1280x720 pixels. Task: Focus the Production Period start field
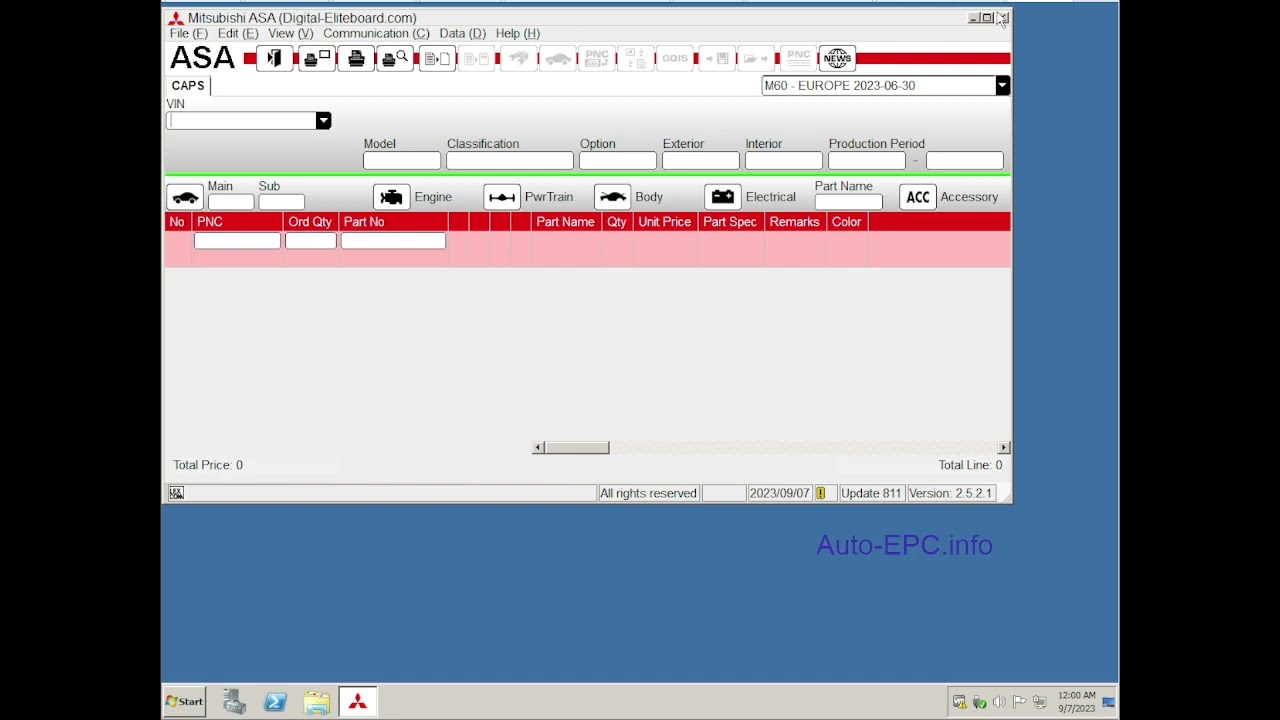pyautogui.click(x=867, y=161)
